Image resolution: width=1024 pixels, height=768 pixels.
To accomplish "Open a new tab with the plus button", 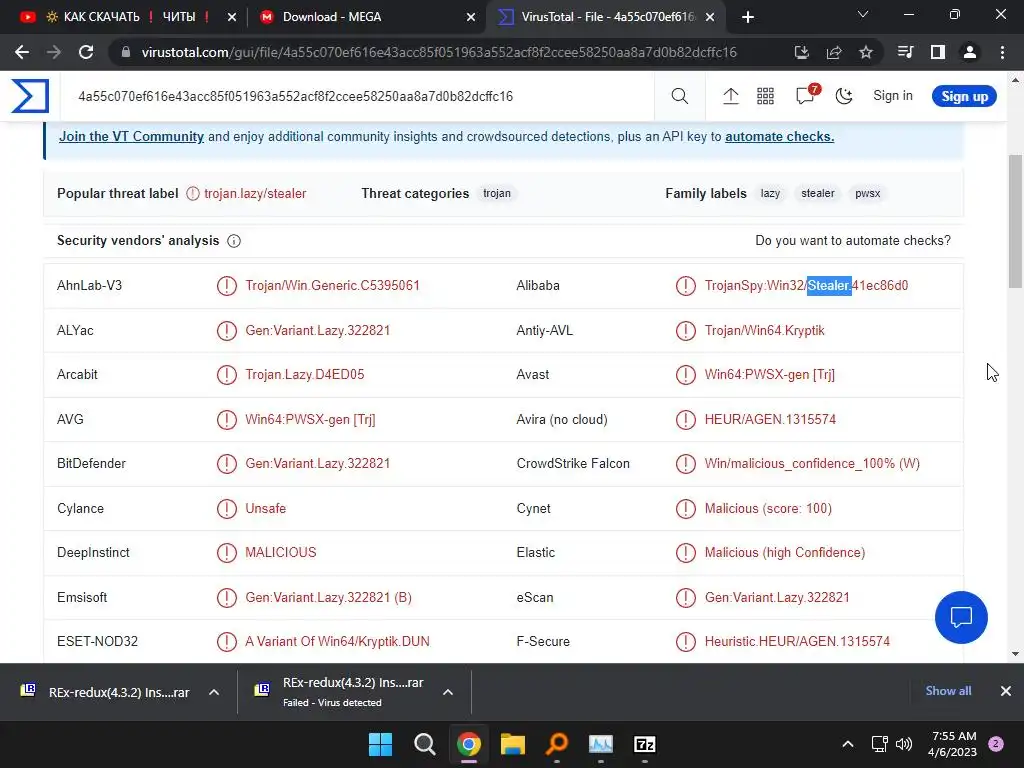I will point(748,17).
